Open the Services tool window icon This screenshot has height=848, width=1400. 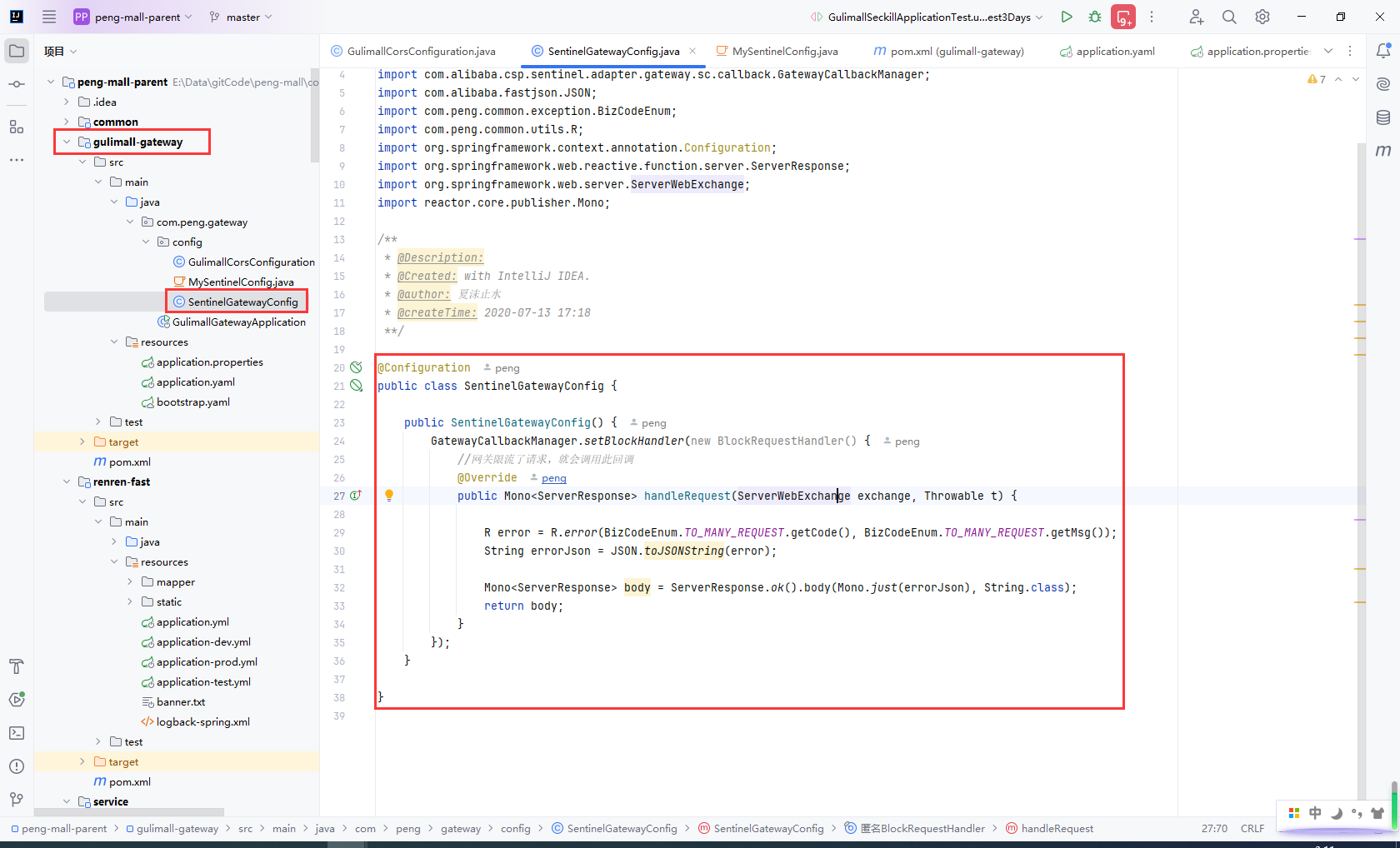(x=17, y=700)
